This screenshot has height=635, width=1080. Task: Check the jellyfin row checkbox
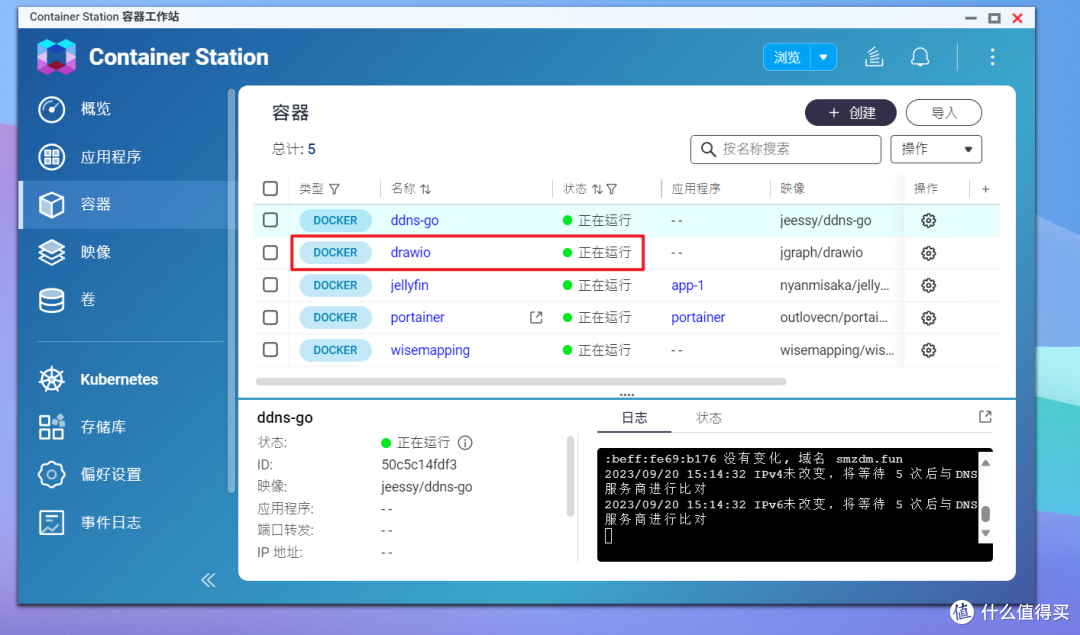click(270, 284)
